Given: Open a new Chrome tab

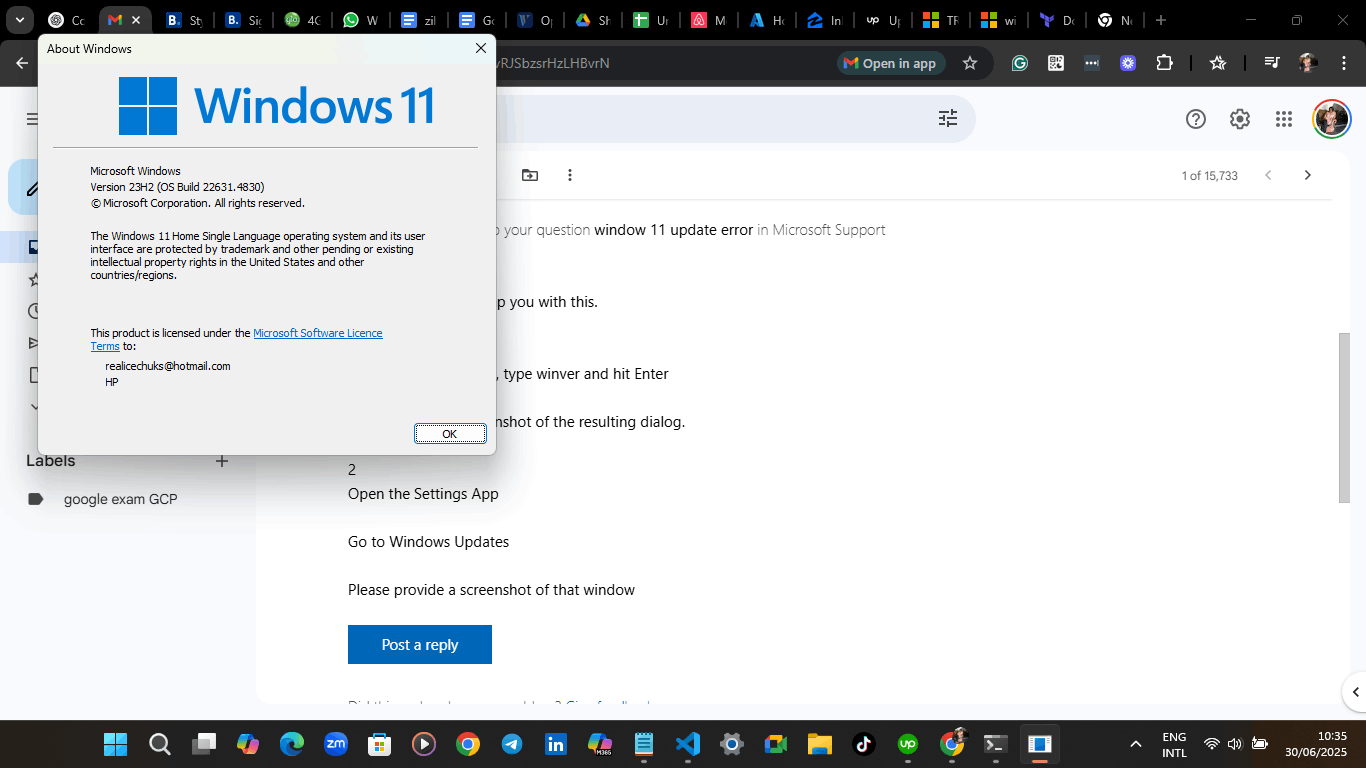Looking at the screenshot, I should pyautogui.click(x=1160, y=20).
